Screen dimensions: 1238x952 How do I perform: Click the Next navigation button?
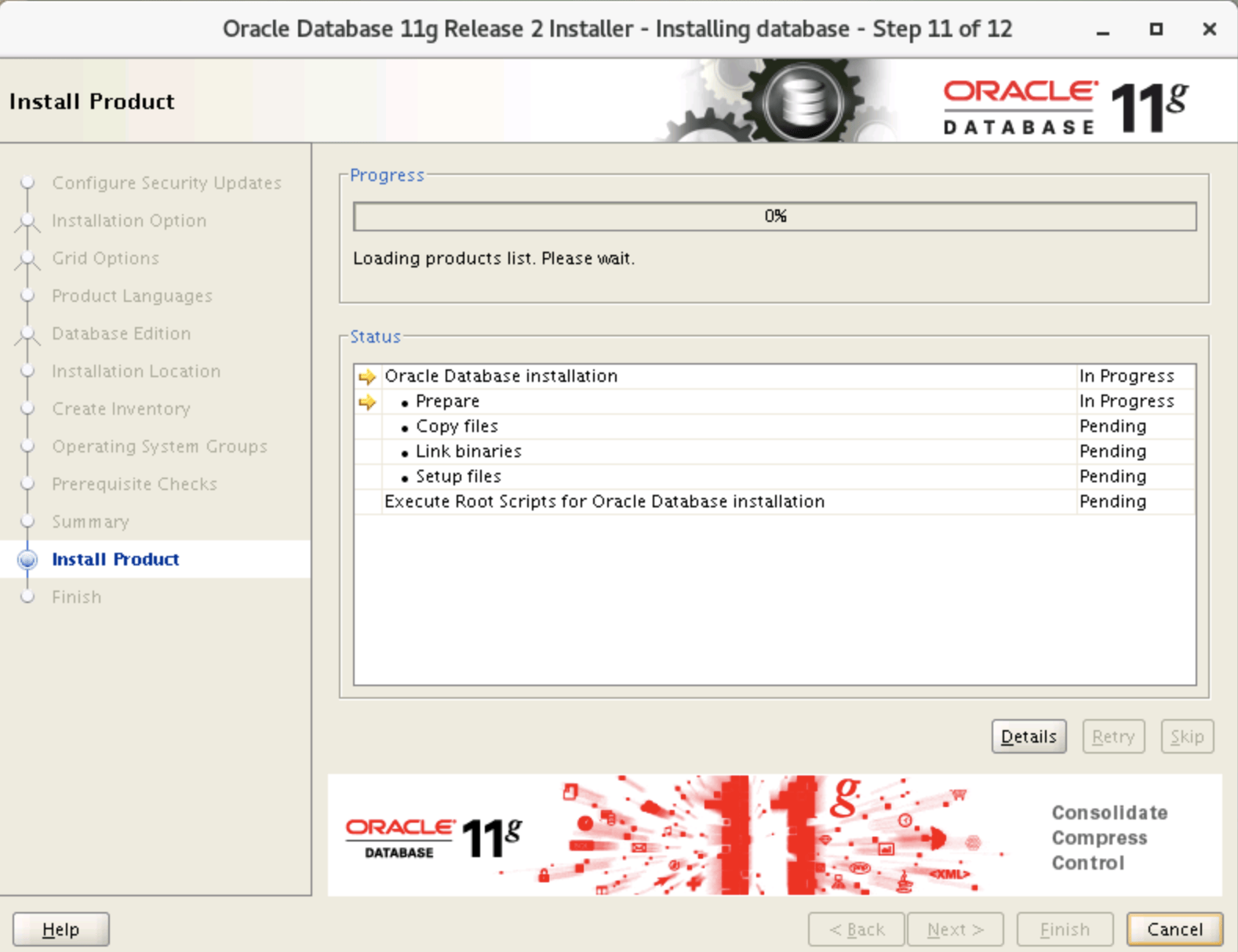click(956, 929)
